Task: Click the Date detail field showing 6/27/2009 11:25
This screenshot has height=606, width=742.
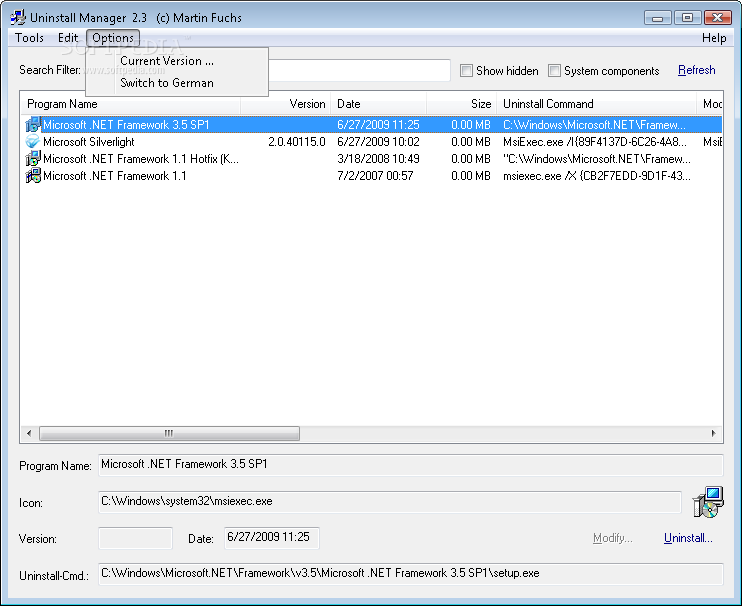Action: point(272,538)
